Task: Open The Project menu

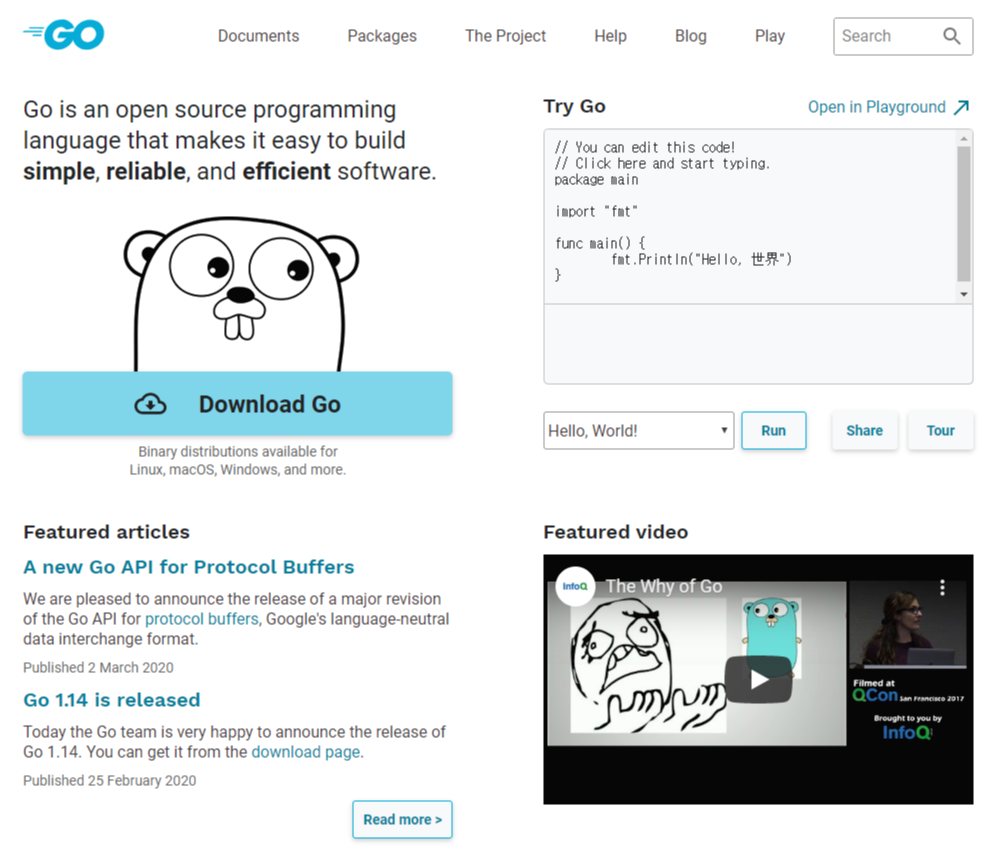Action: (505, 36)
